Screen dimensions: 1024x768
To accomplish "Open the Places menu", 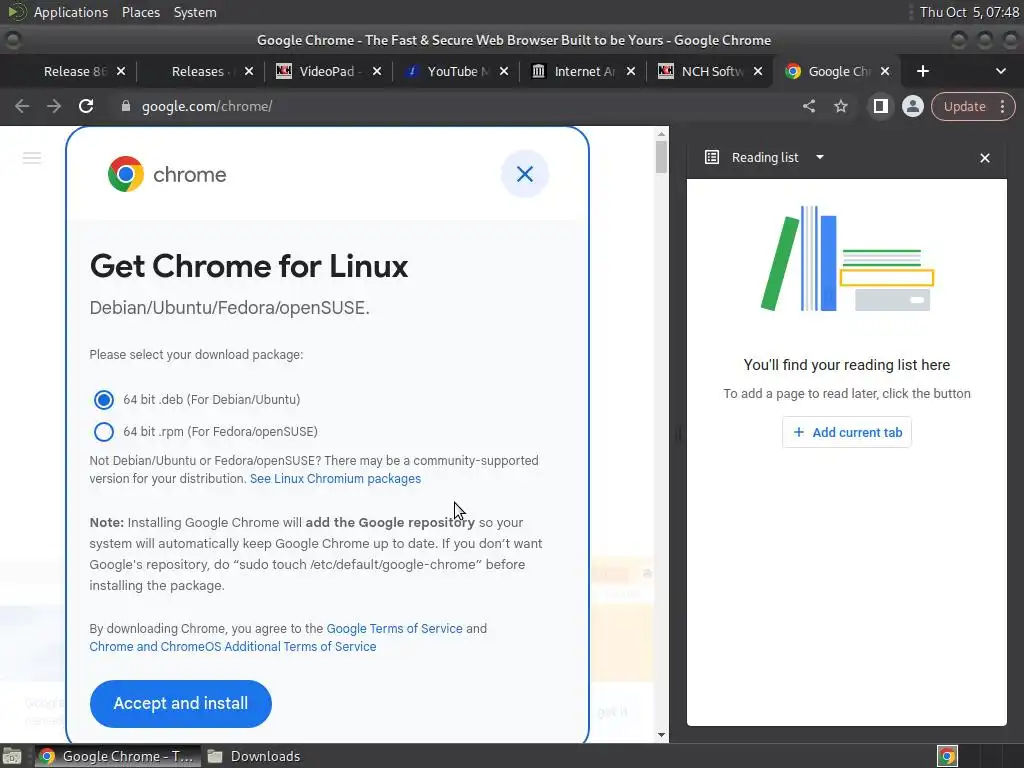I will 140,12.
